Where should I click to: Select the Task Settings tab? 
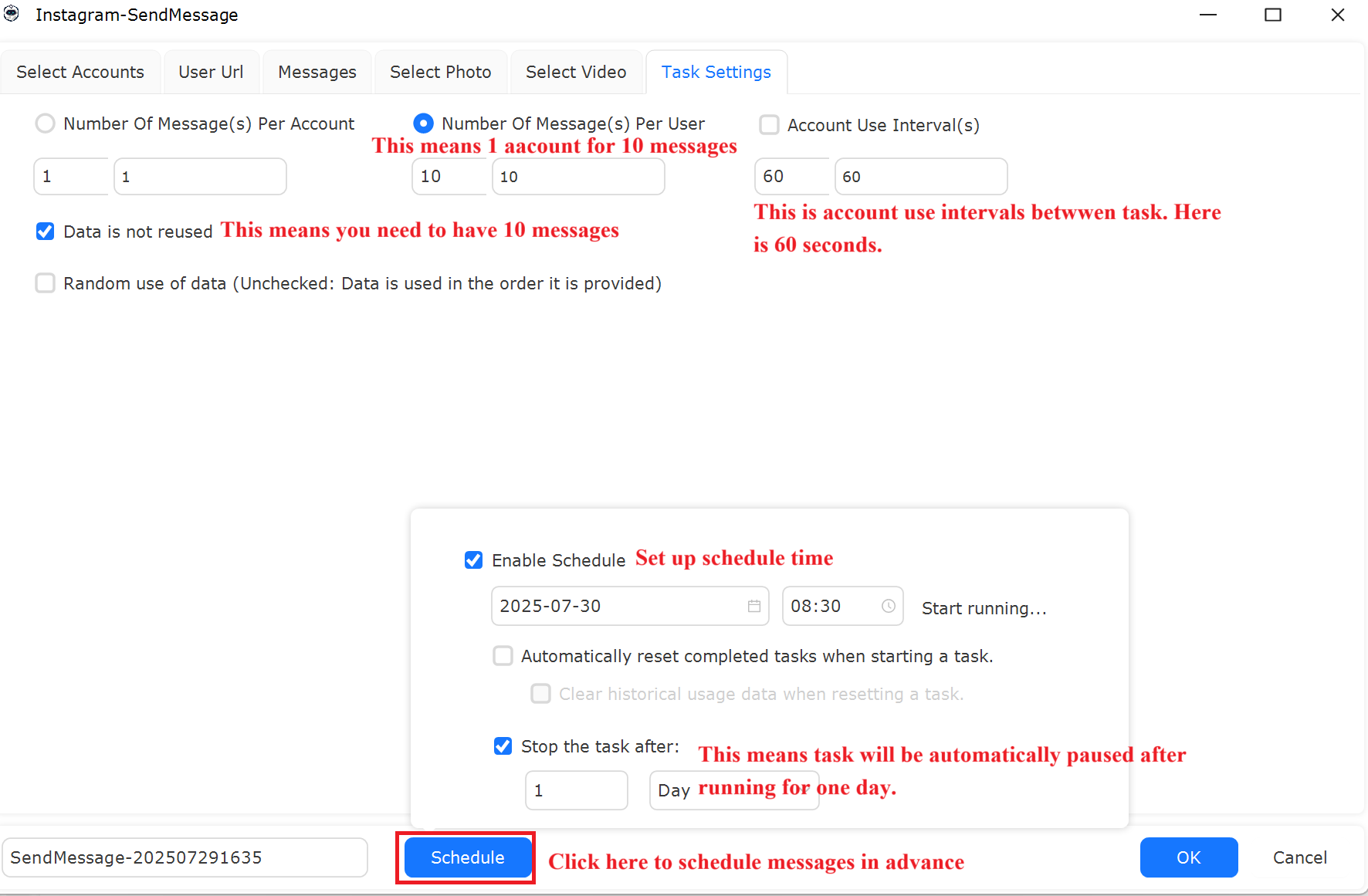click(716, 72)
